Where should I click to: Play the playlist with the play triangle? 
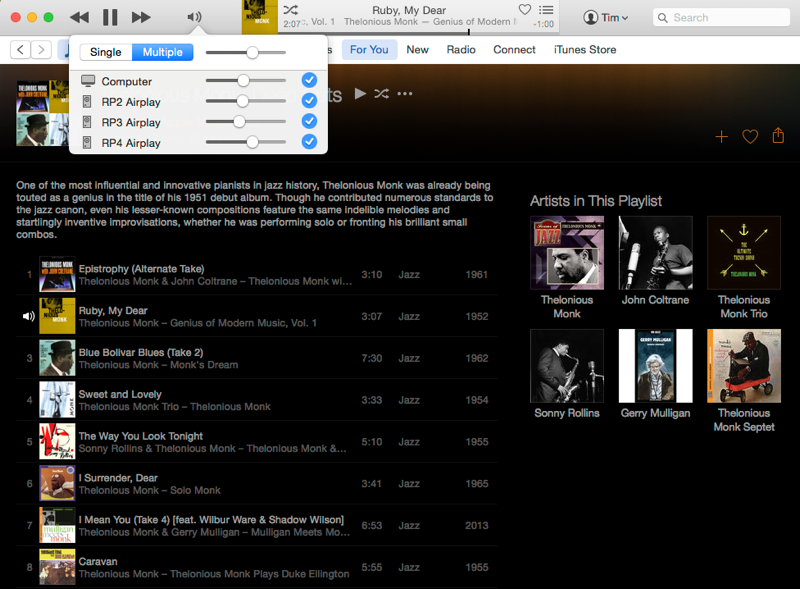pyautogui.click(x=360, y=93)
